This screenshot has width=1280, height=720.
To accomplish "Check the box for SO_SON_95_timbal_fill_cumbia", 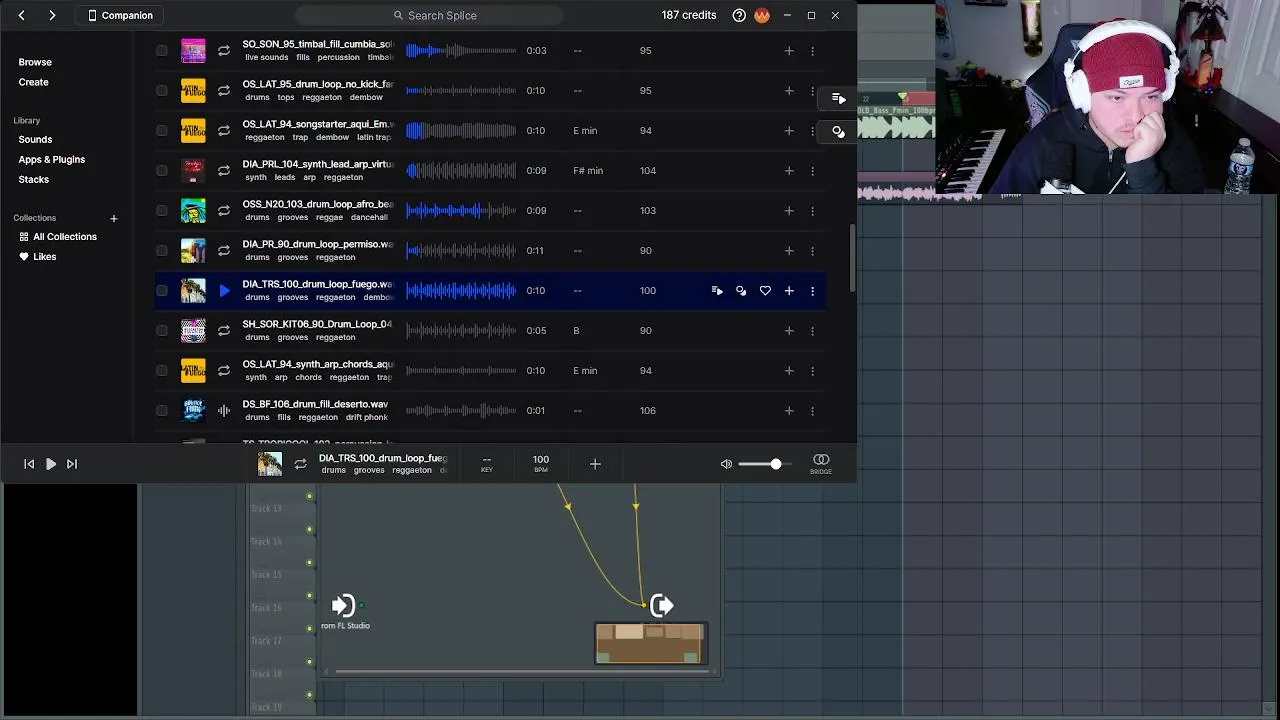I will (x=162, y=51).
